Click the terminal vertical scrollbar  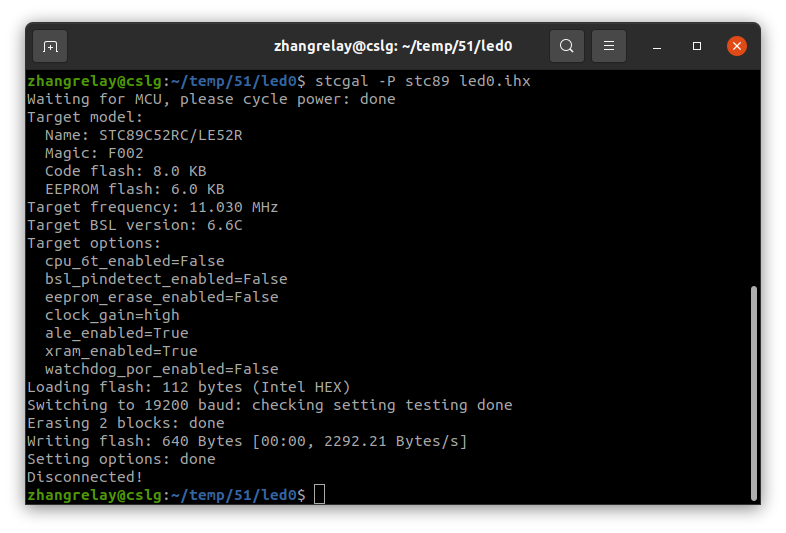[x=753, y=393]
